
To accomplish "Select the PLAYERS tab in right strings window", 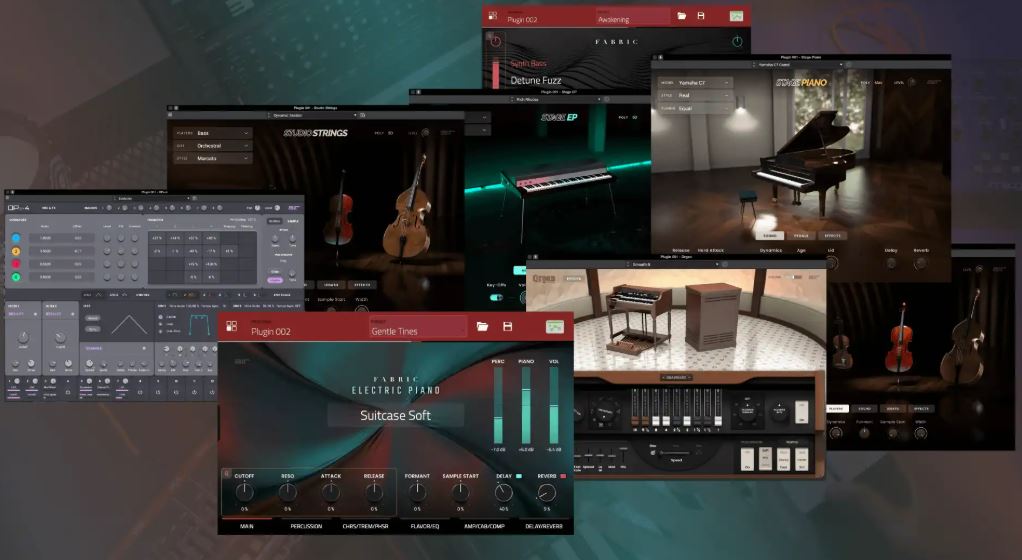I will coord(836,409).
